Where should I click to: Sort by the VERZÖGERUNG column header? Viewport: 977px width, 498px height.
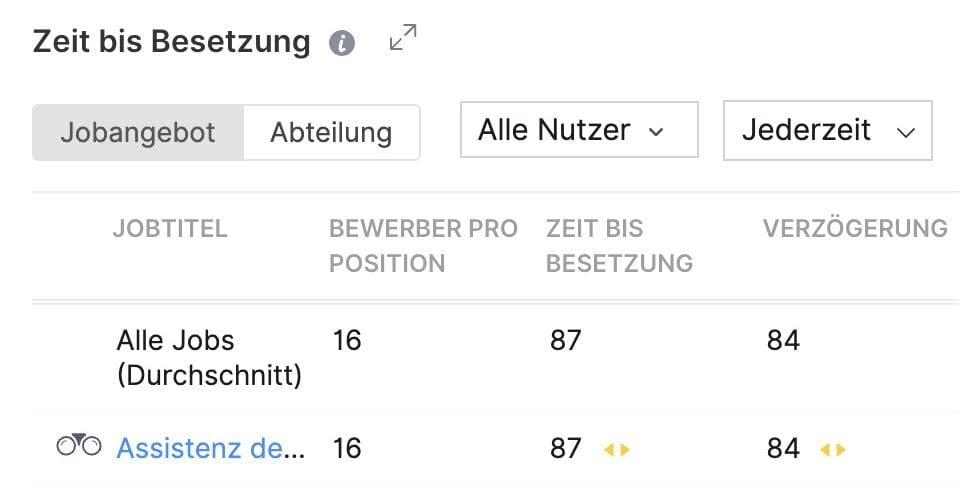[x=855, y=229]
